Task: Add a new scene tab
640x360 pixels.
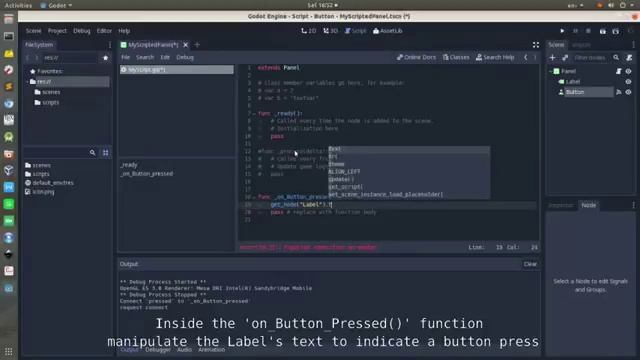Action: [x=197, y=45]
